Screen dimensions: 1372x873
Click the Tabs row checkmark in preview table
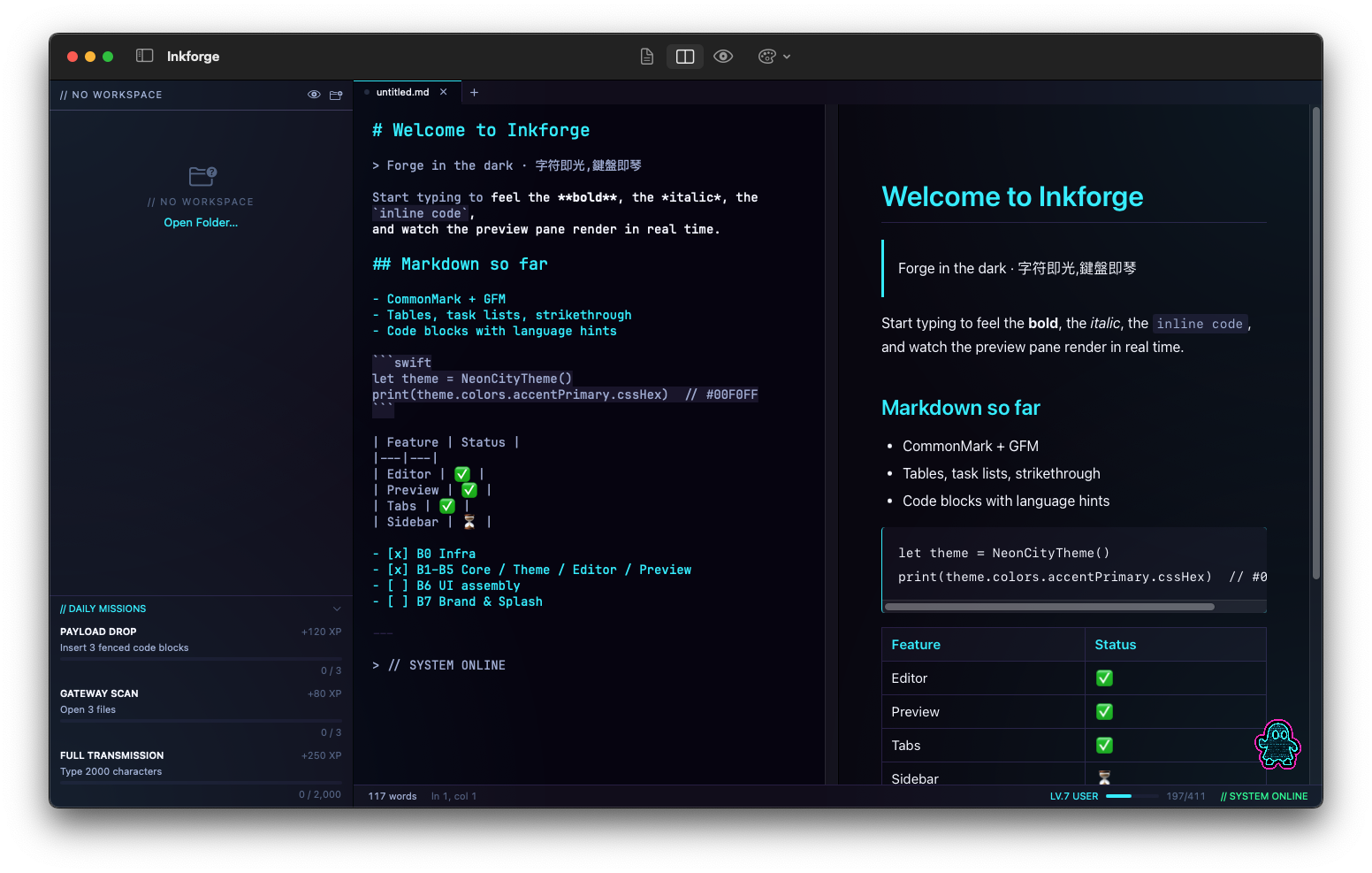1104,746
